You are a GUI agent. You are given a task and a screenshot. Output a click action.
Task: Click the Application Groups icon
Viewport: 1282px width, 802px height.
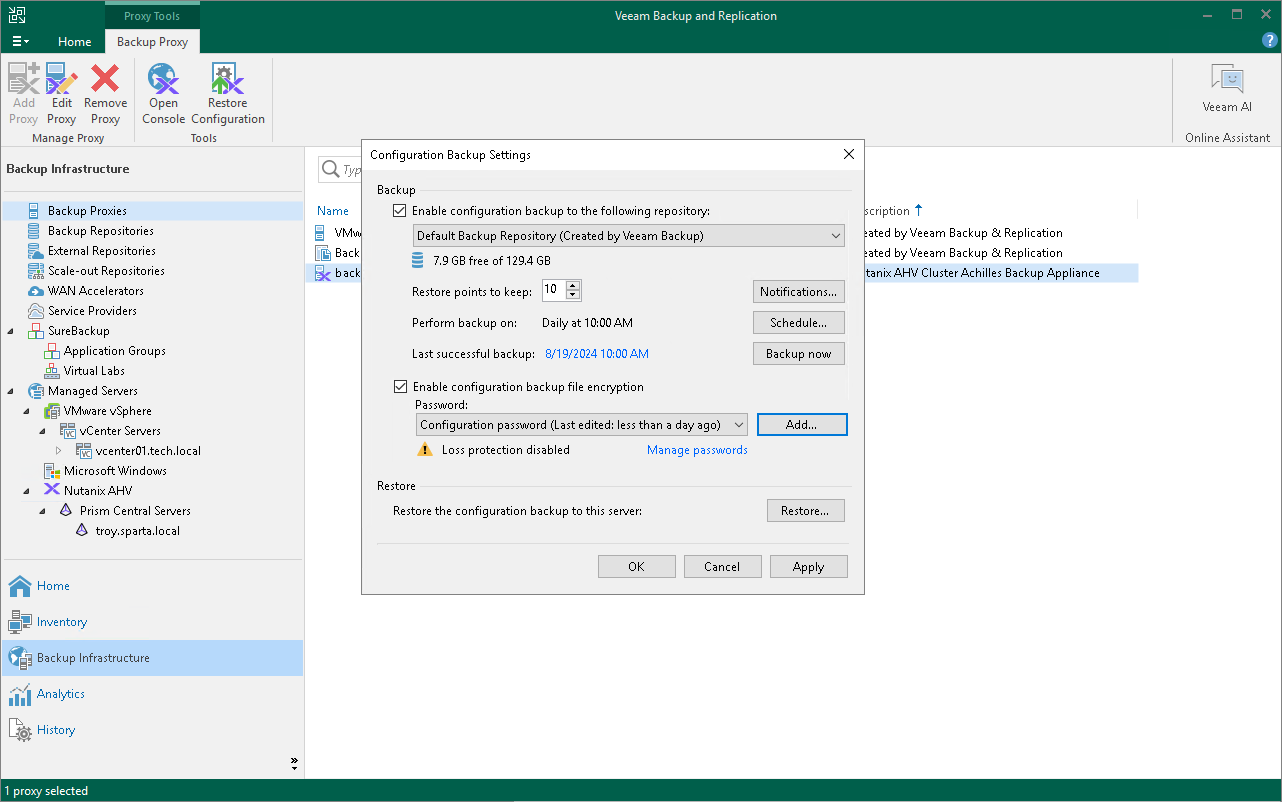pos(52,351)
